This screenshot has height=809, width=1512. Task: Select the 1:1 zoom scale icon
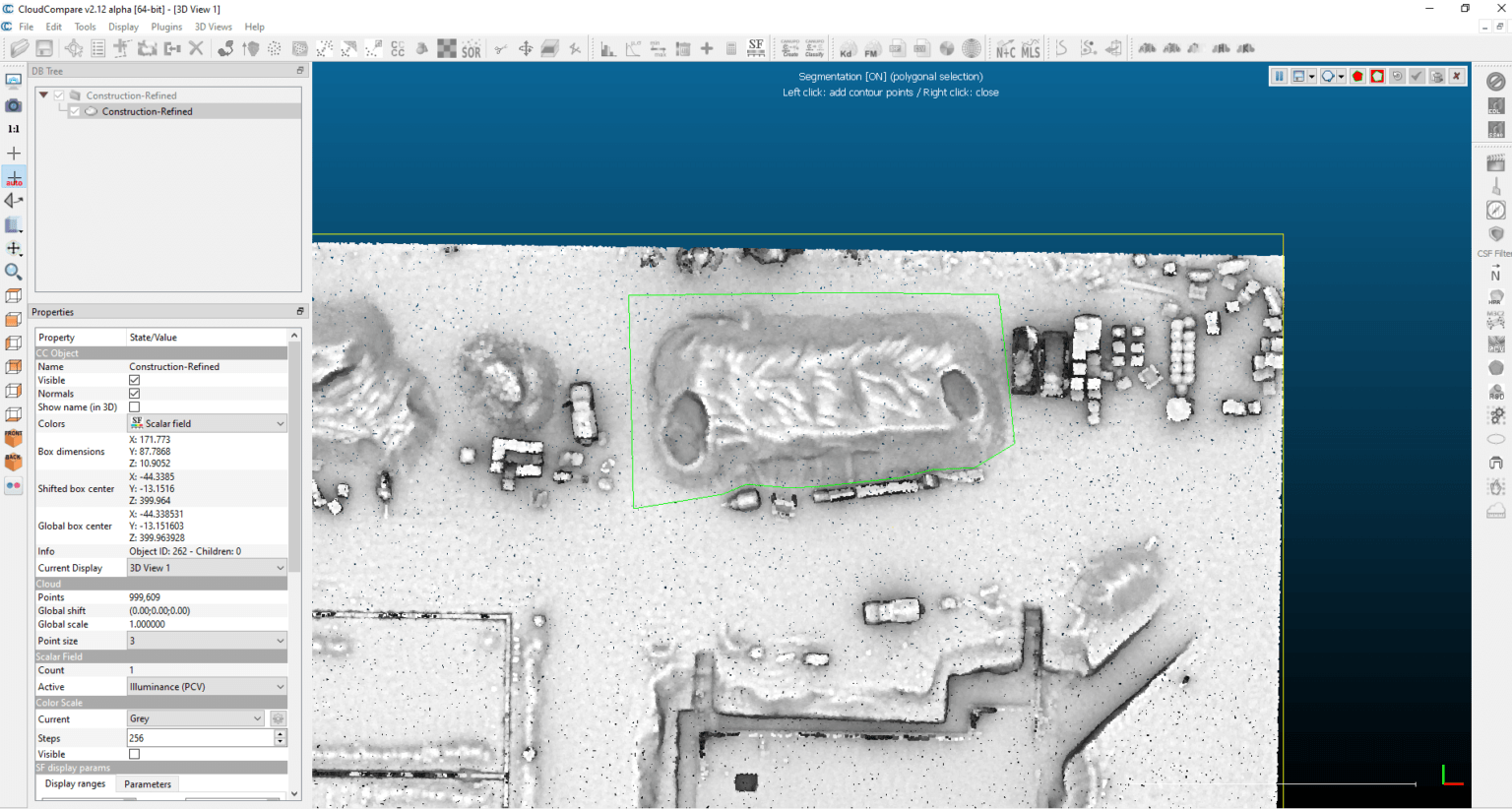click(x=14, y=129)
